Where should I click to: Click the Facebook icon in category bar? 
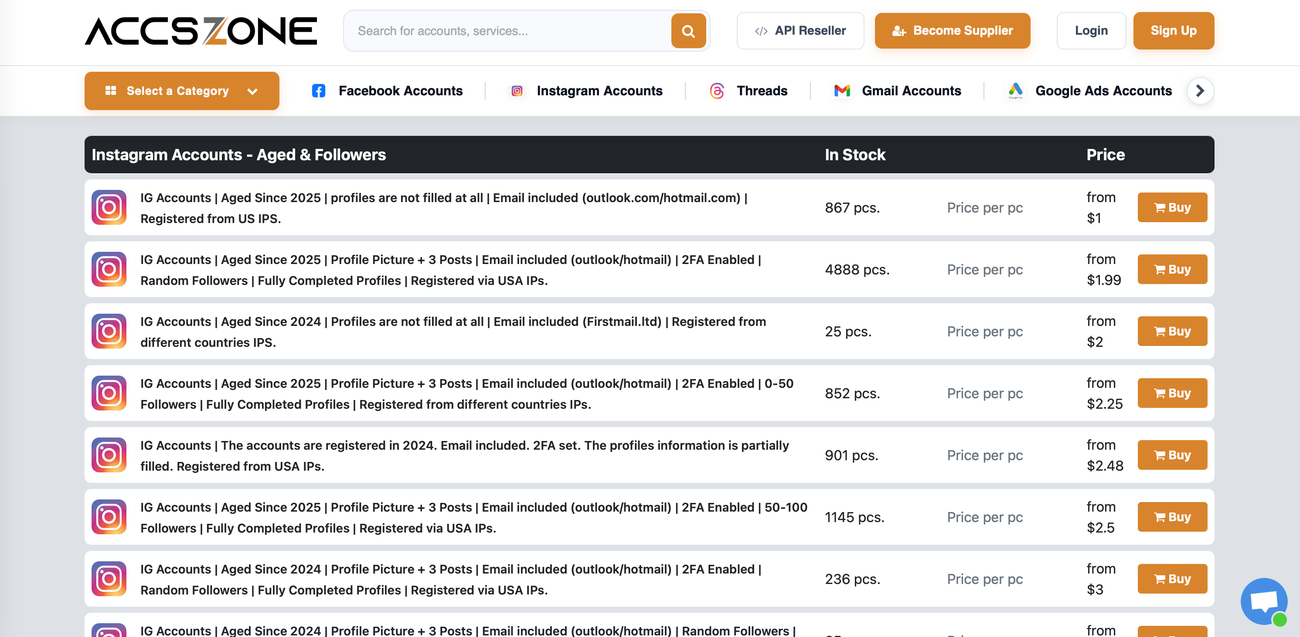tap(318, 91)
